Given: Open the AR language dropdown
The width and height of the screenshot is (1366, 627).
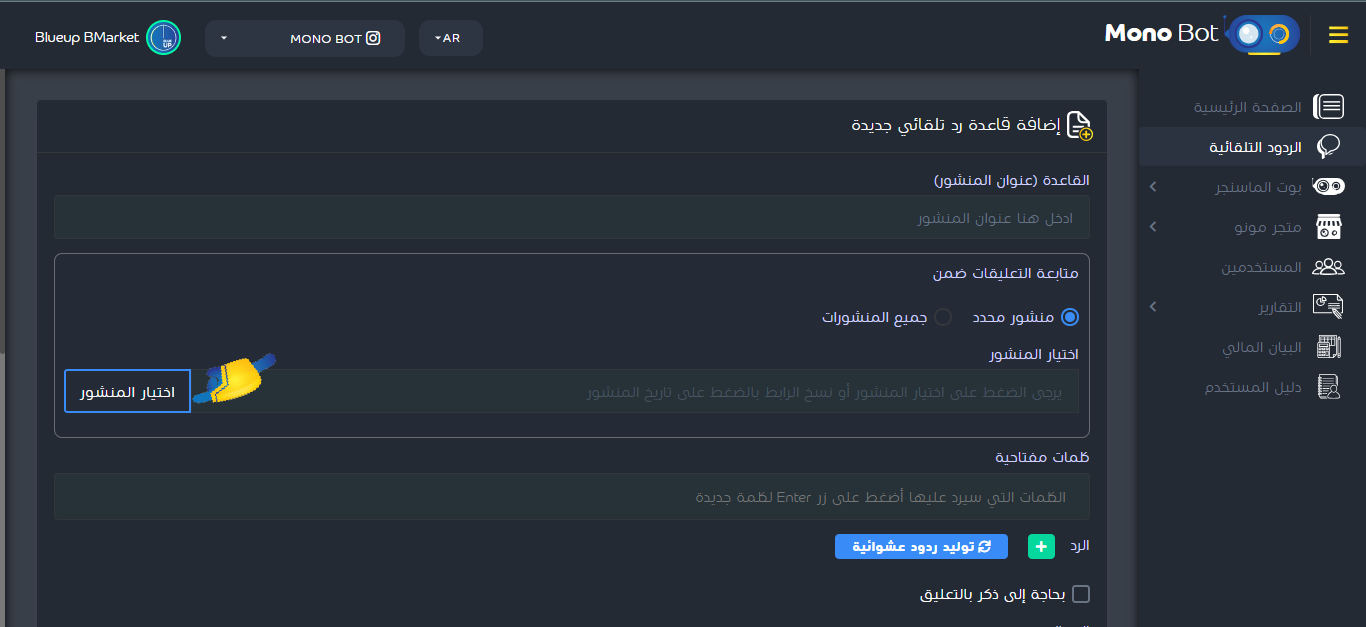Looking at the screenshot, I should pyautogui.click(x=450, y=37).
